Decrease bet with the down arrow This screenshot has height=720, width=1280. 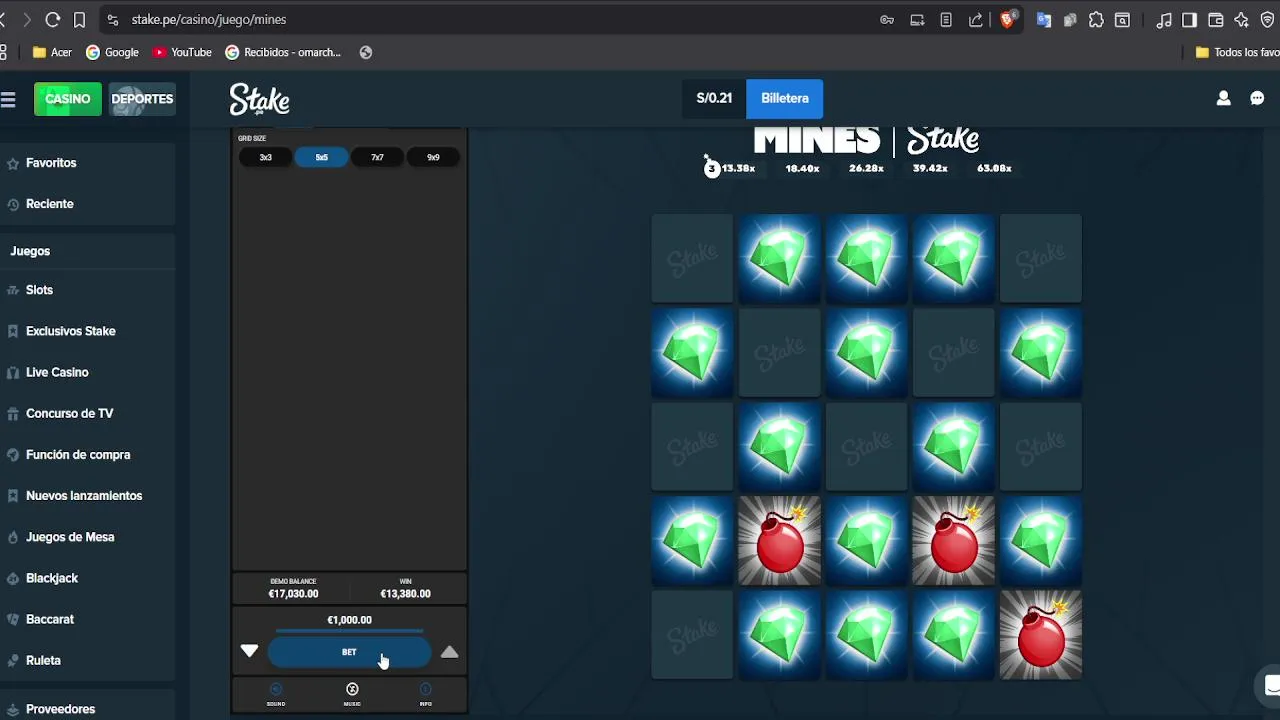(x=249, y=651)
